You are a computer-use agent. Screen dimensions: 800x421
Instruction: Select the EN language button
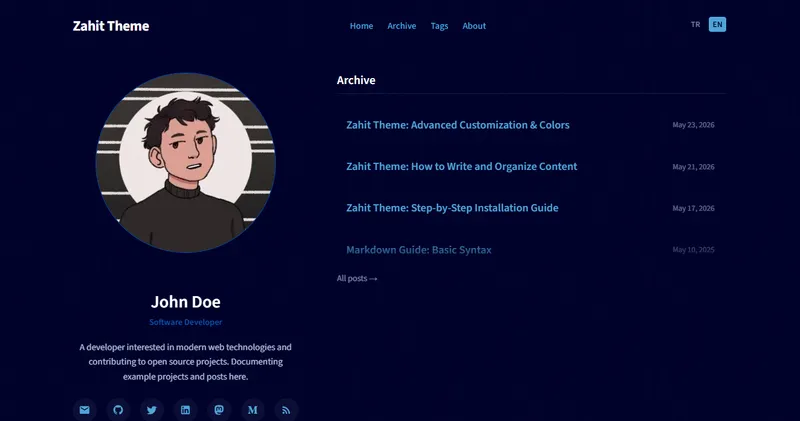(x=717, y=24)
